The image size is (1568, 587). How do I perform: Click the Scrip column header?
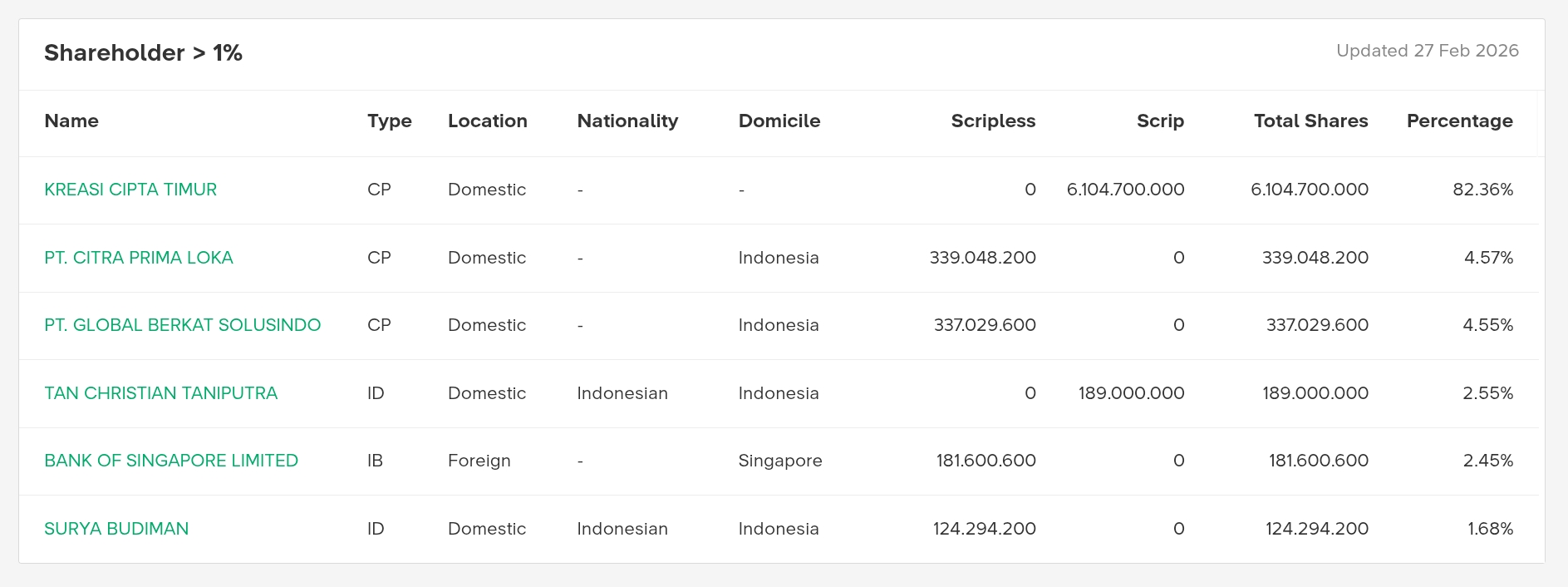[x=1160, y=121]
